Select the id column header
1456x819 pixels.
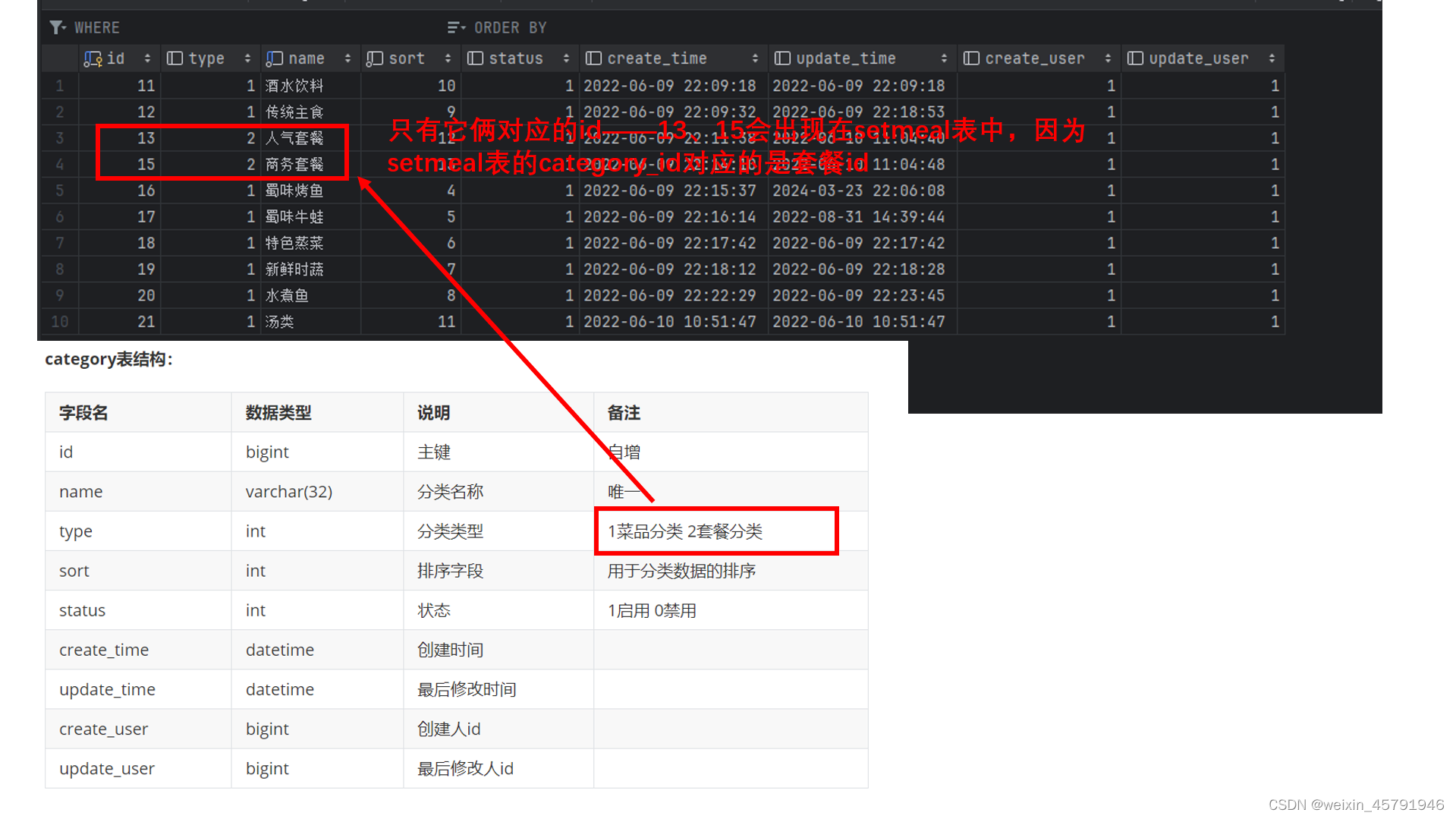[119, 58]
